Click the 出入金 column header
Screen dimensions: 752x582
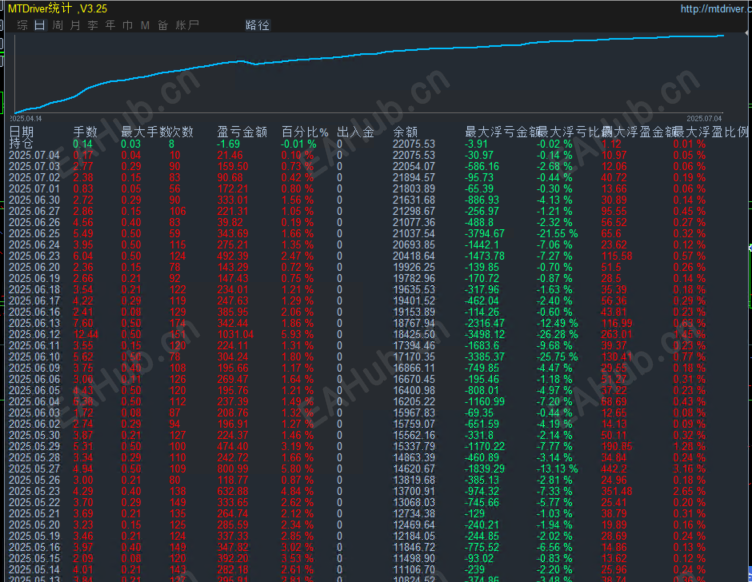coord(355,132)
